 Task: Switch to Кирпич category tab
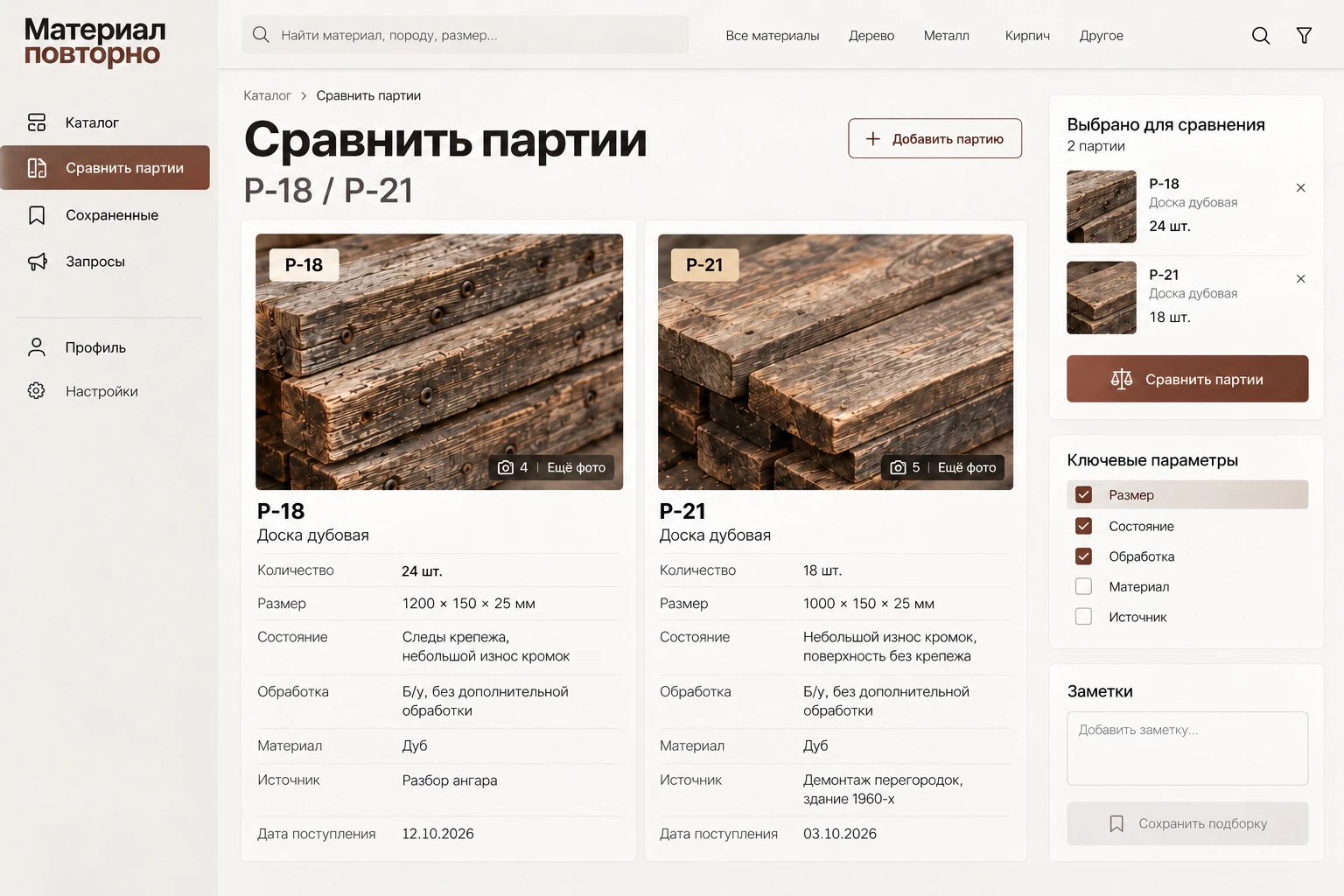pos(1027,36)
